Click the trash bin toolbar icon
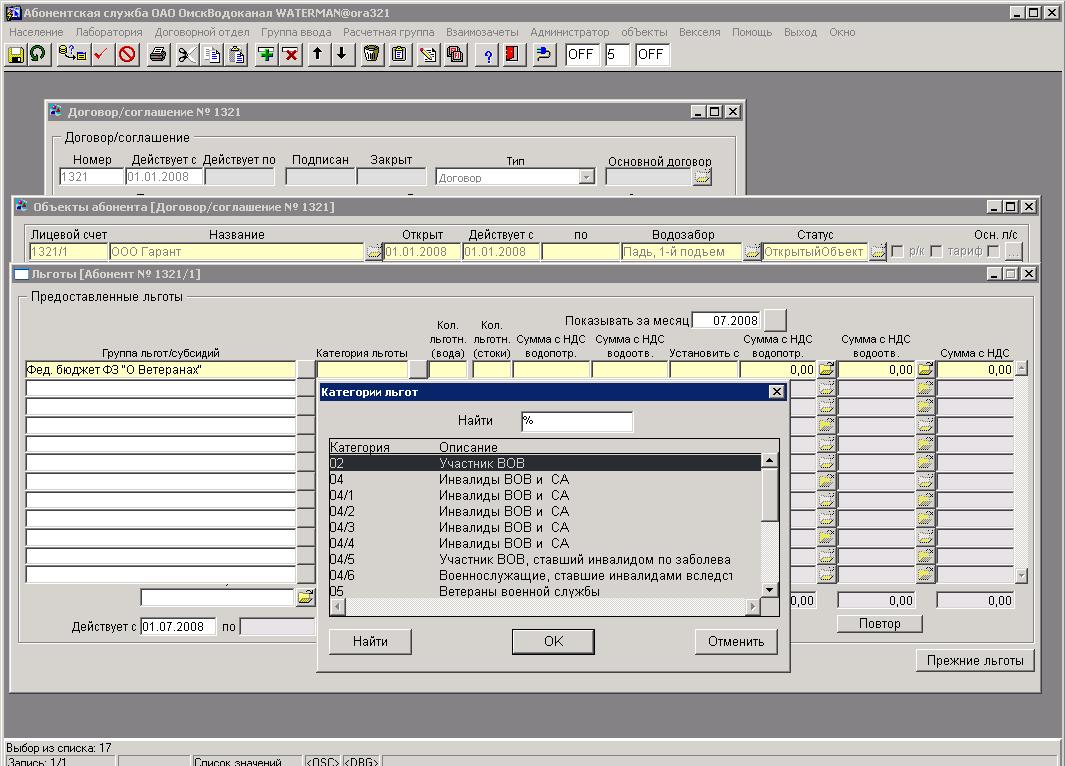1065x766 pixels. click(371, 55)
